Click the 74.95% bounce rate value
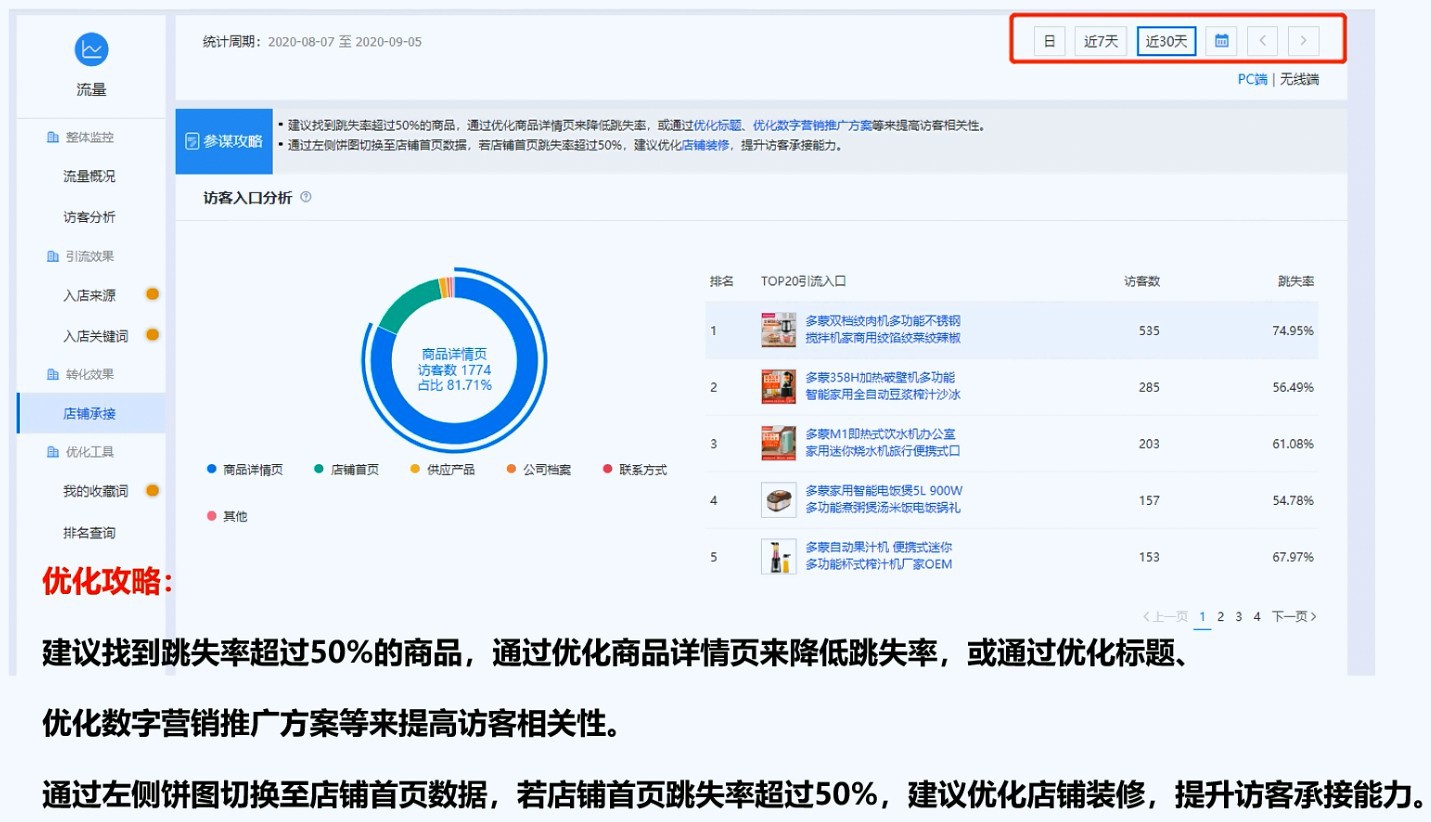 click(x=1293, y=331)
